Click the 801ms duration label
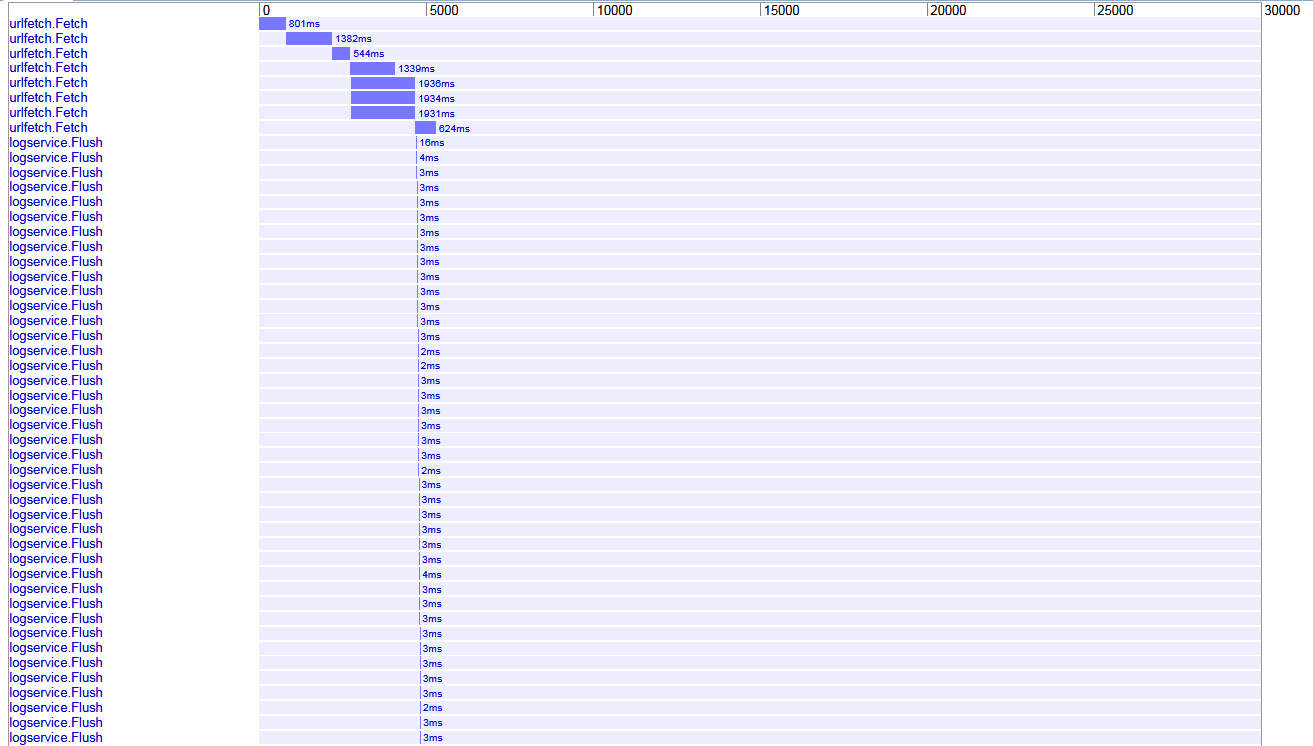Viewport: 1313px width, 746px height. point(304,24)
